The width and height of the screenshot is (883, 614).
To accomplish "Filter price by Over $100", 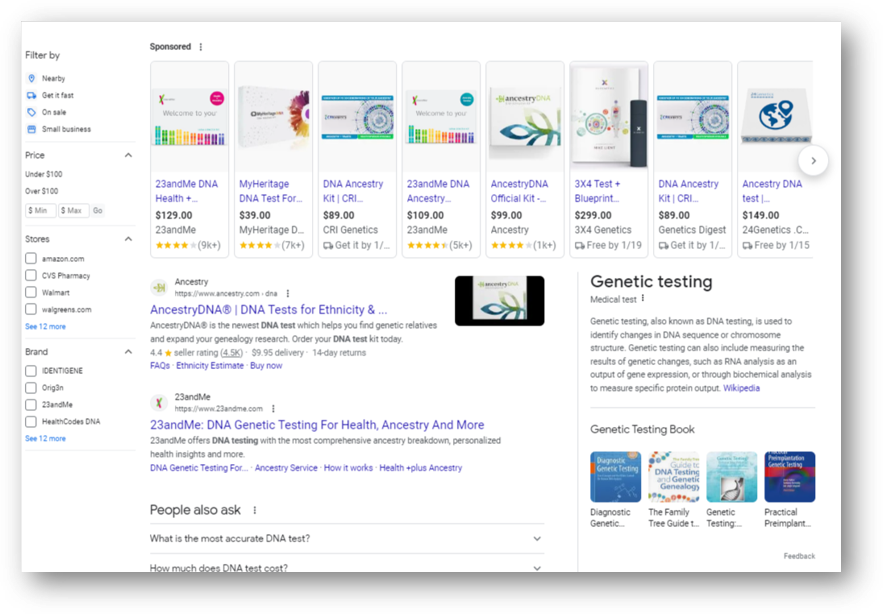I will click(41, 191).
